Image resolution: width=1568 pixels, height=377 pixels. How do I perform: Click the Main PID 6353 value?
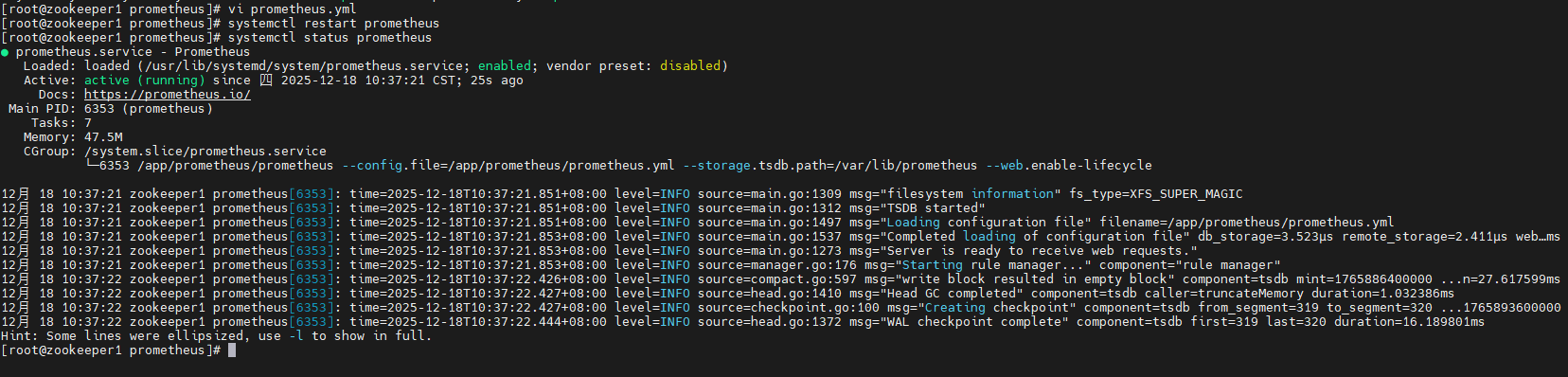pyautogui.click(x=98, y=109)
